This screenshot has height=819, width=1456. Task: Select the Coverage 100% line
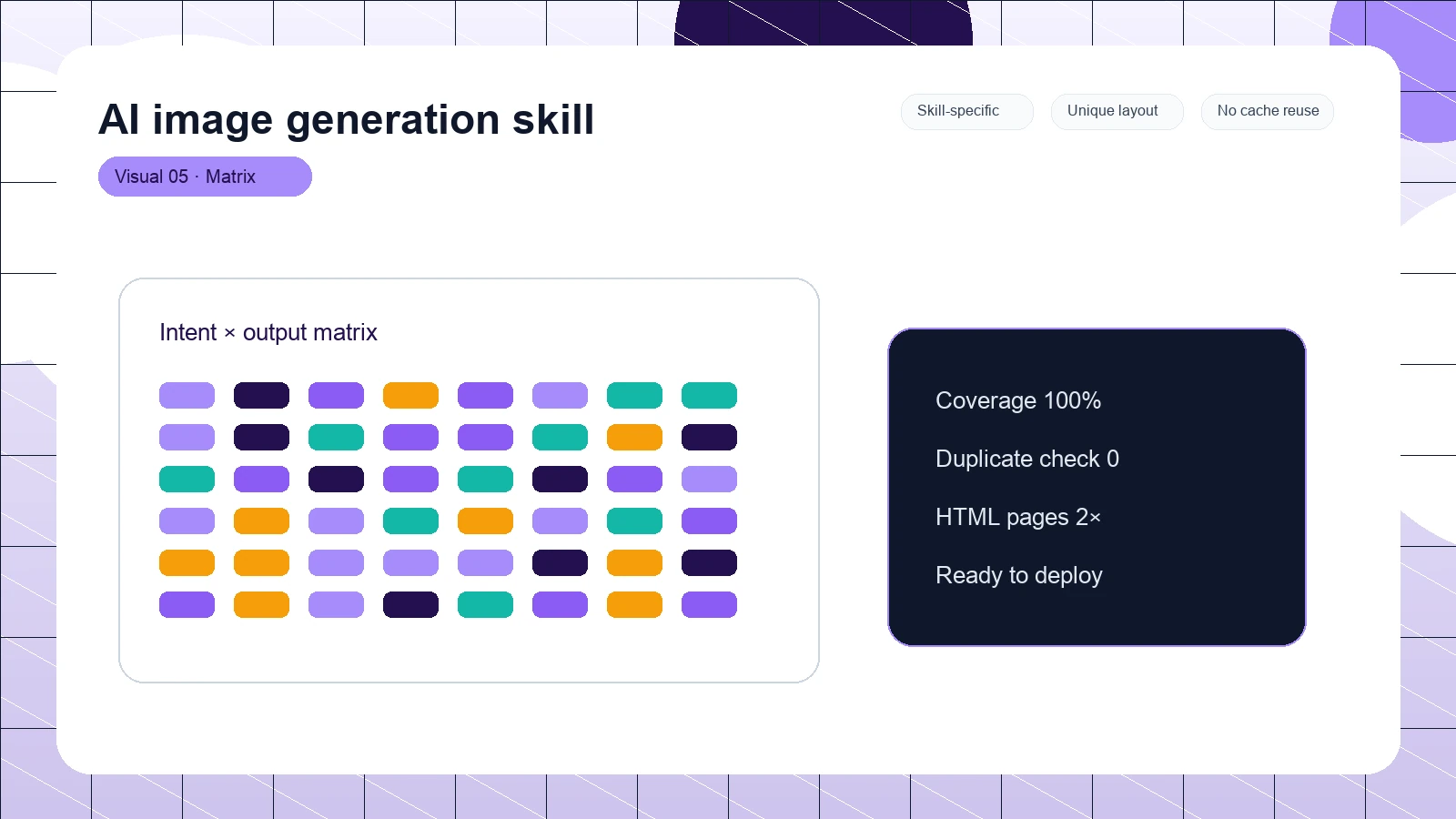pyautogui.click(x=1018, y=400)
